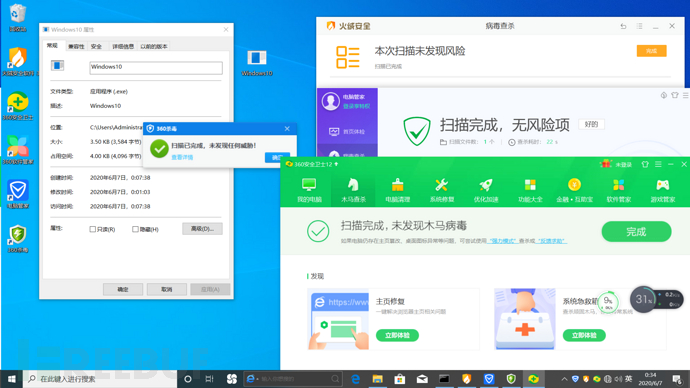
Task: Close the 360杀毒 scan dialog
Action: pos(287,128)
